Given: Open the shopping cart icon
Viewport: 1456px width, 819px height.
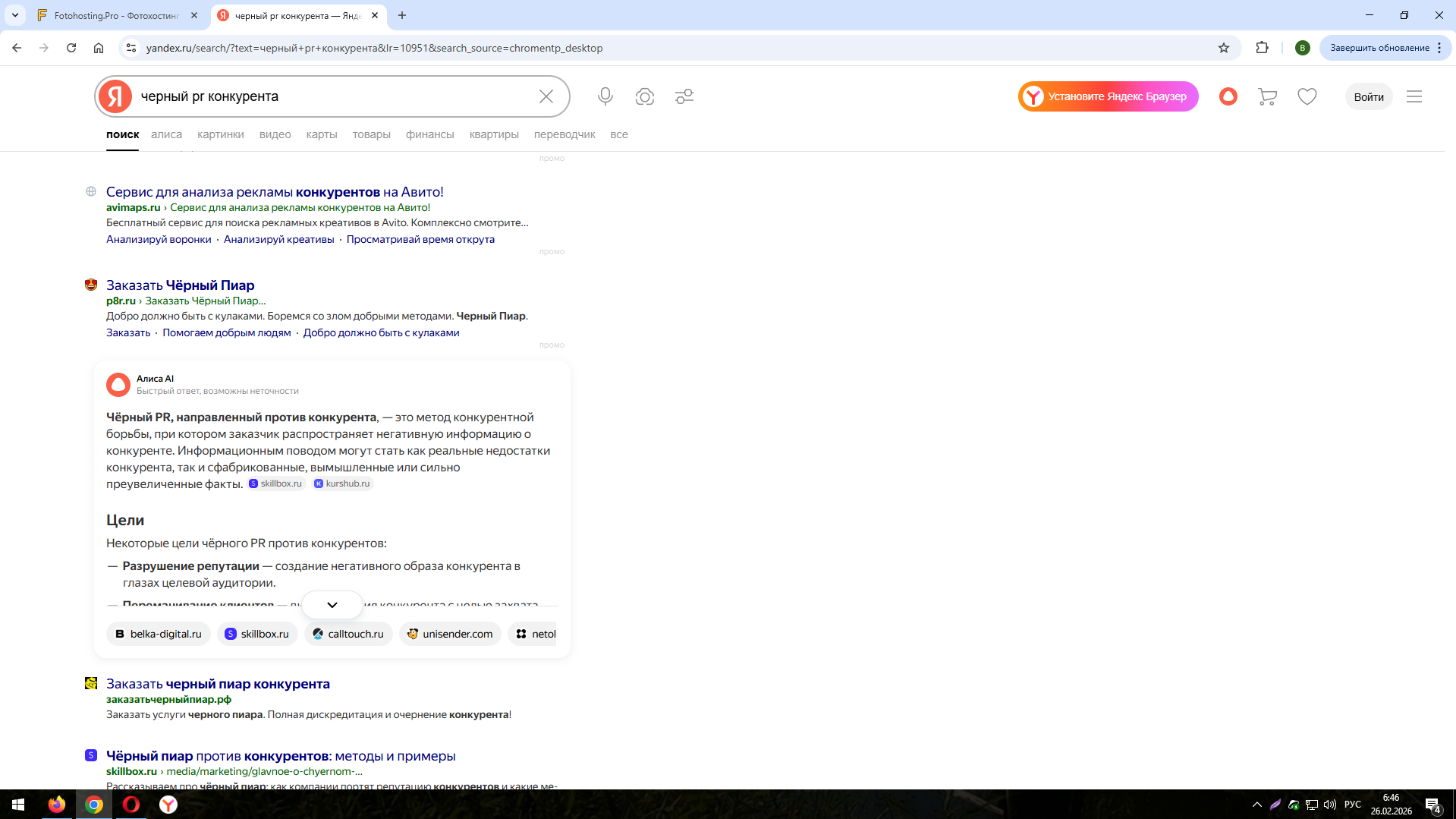Looking at the screenshot, I should (1267, 96).
